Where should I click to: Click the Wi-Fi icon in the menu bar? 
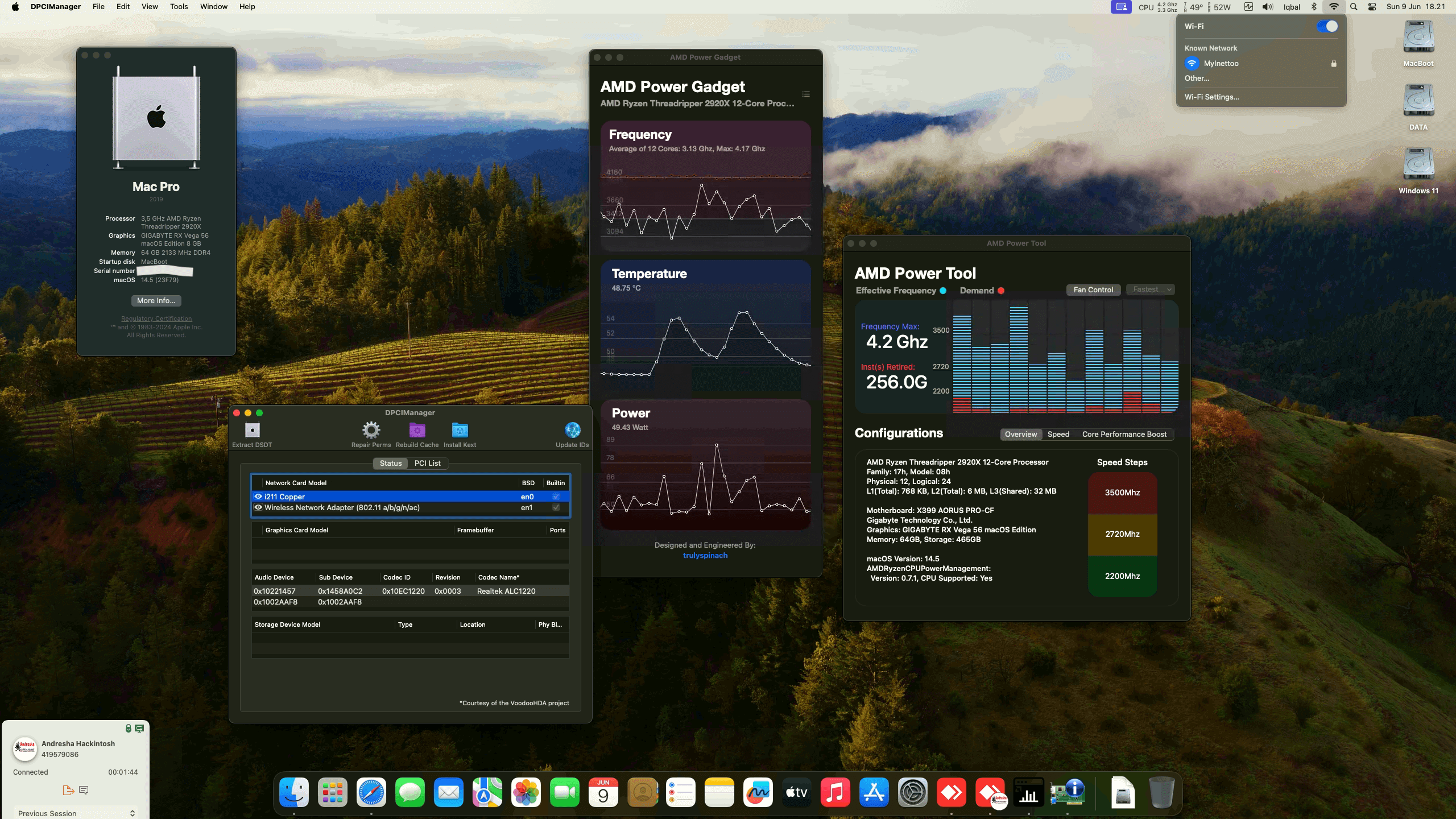(x=1334, y=7)
